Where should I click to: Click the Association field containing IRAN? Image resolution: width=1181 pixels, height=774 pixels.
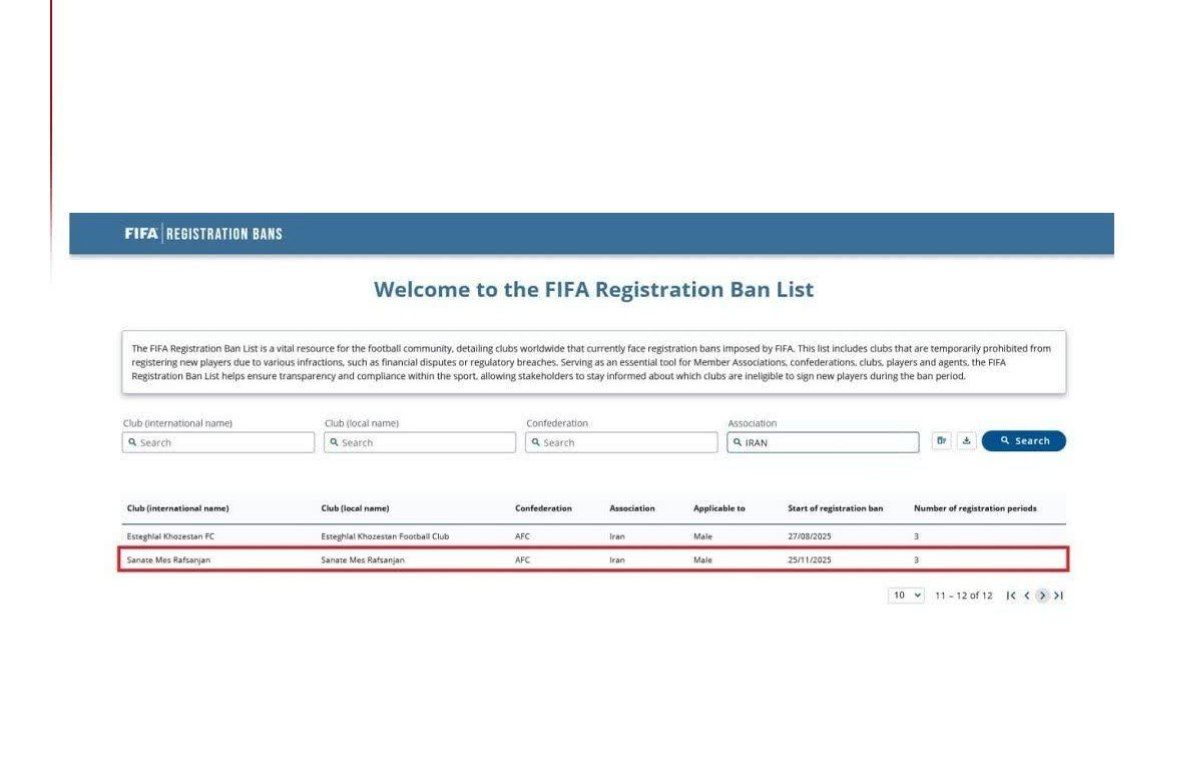coord(823,443)
